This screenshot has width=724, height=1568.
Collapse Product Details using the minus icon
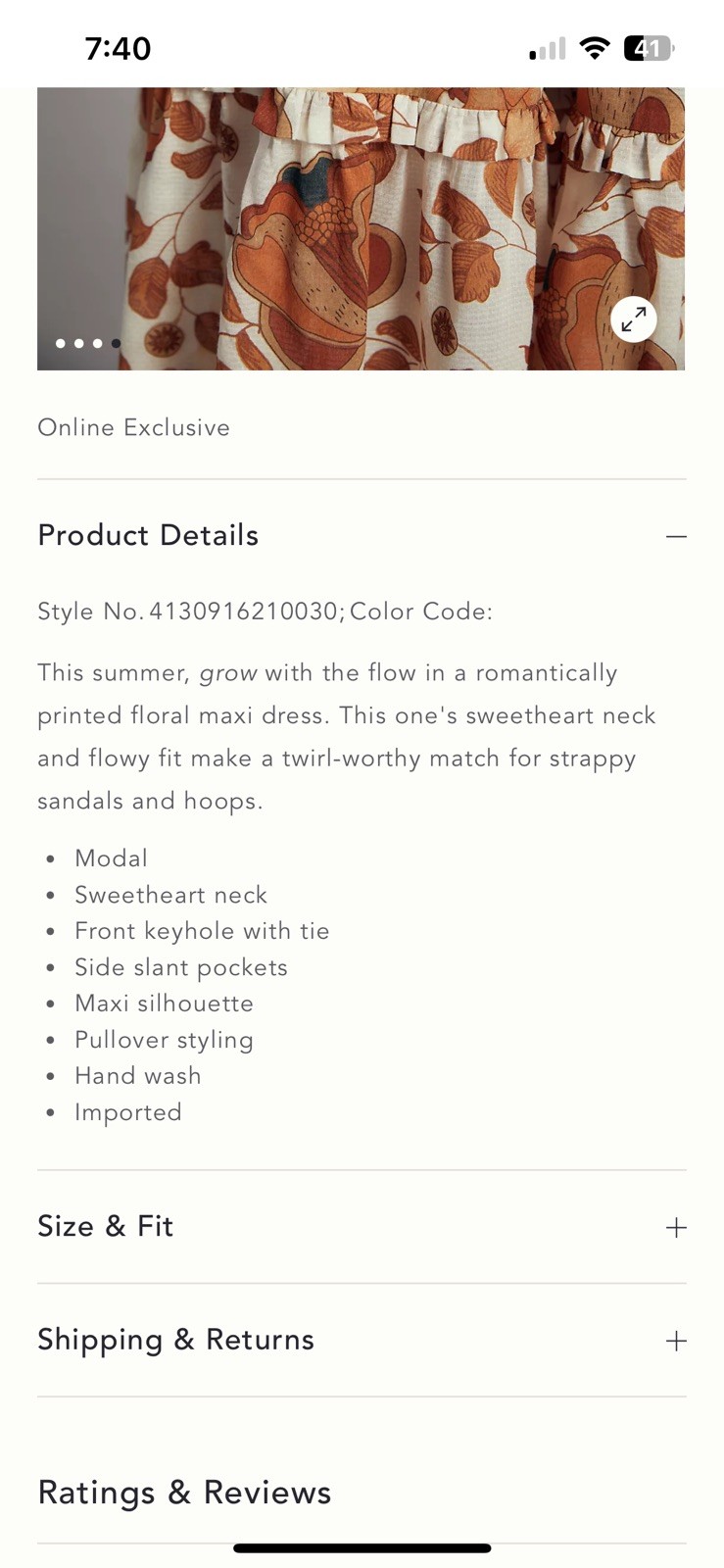pos(676,536)
